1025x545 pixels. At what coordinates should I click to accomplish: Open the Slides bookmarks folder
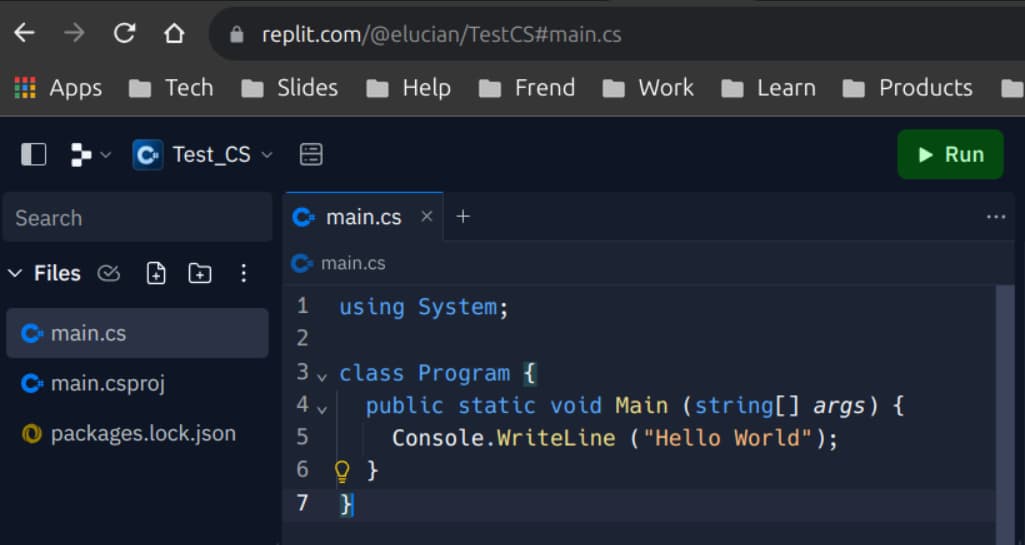(290, 88)
